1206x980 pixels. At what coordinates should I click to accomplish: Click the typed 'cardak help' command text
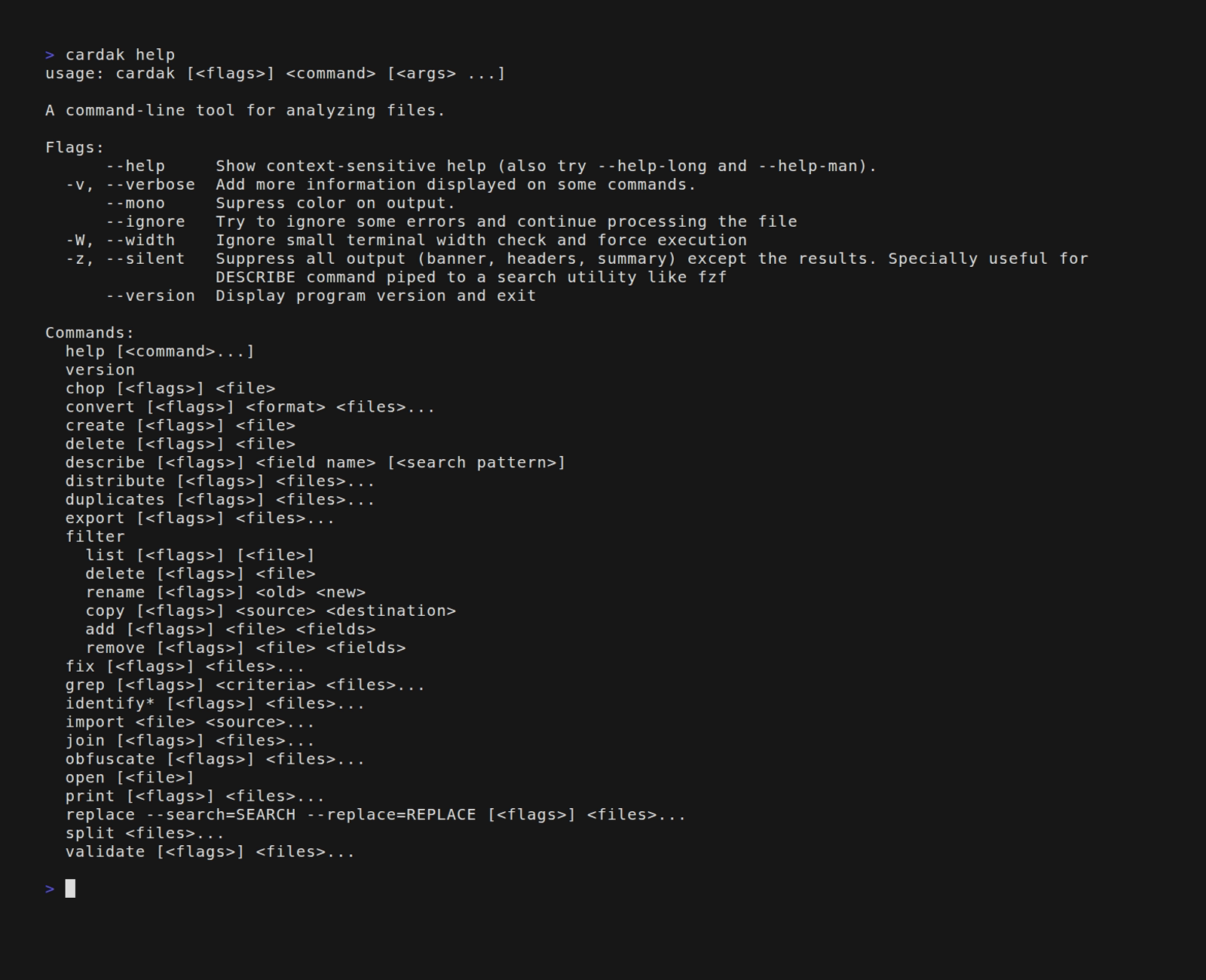click(x=120, y=55)
